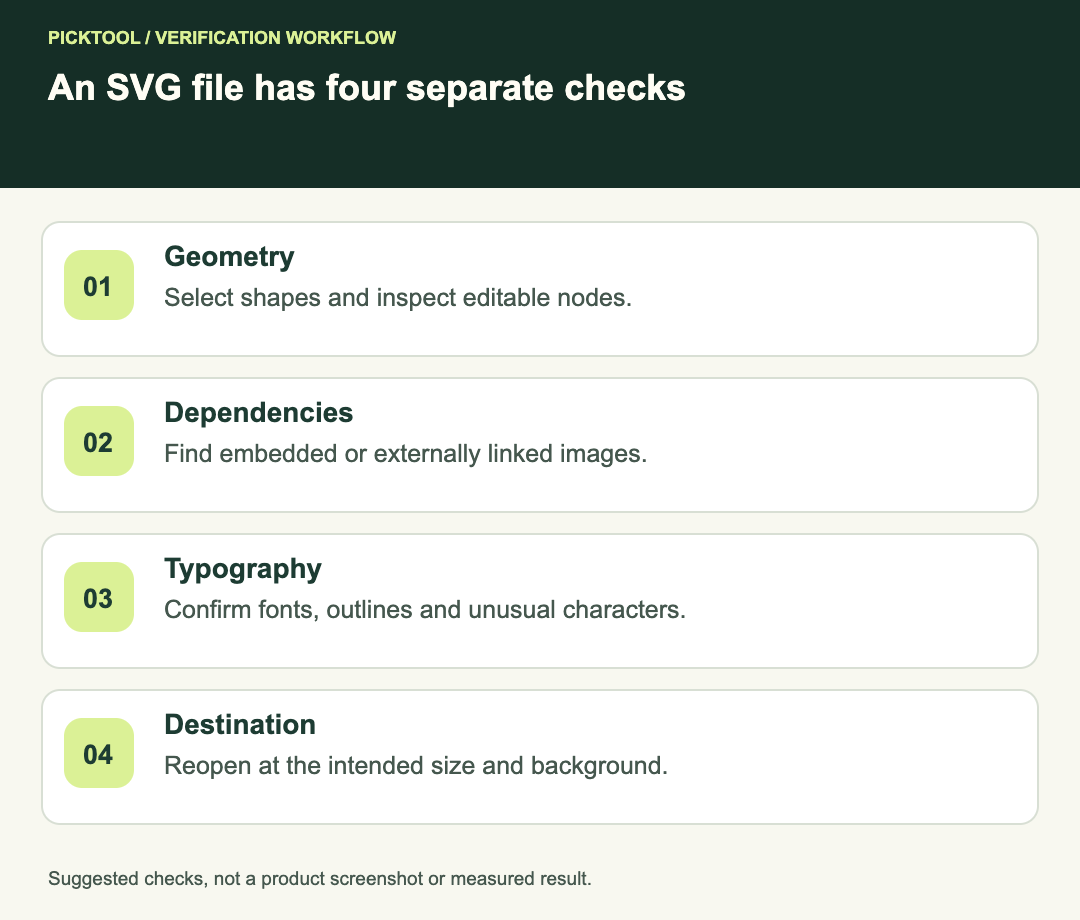Select the Destination heading

coord(240,725)
